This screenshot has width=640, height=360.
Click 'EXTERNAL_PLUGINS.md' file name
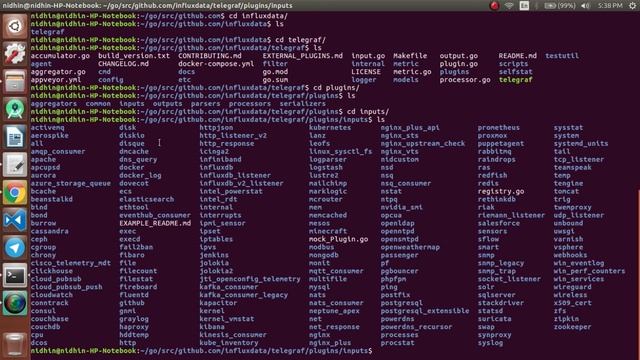pyautogui.click(x=302, y=56)
